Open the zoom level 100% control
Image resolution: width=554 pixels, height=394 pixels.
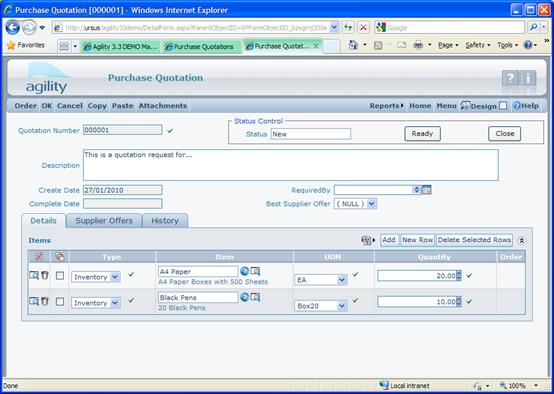click(x=519, y=386)
